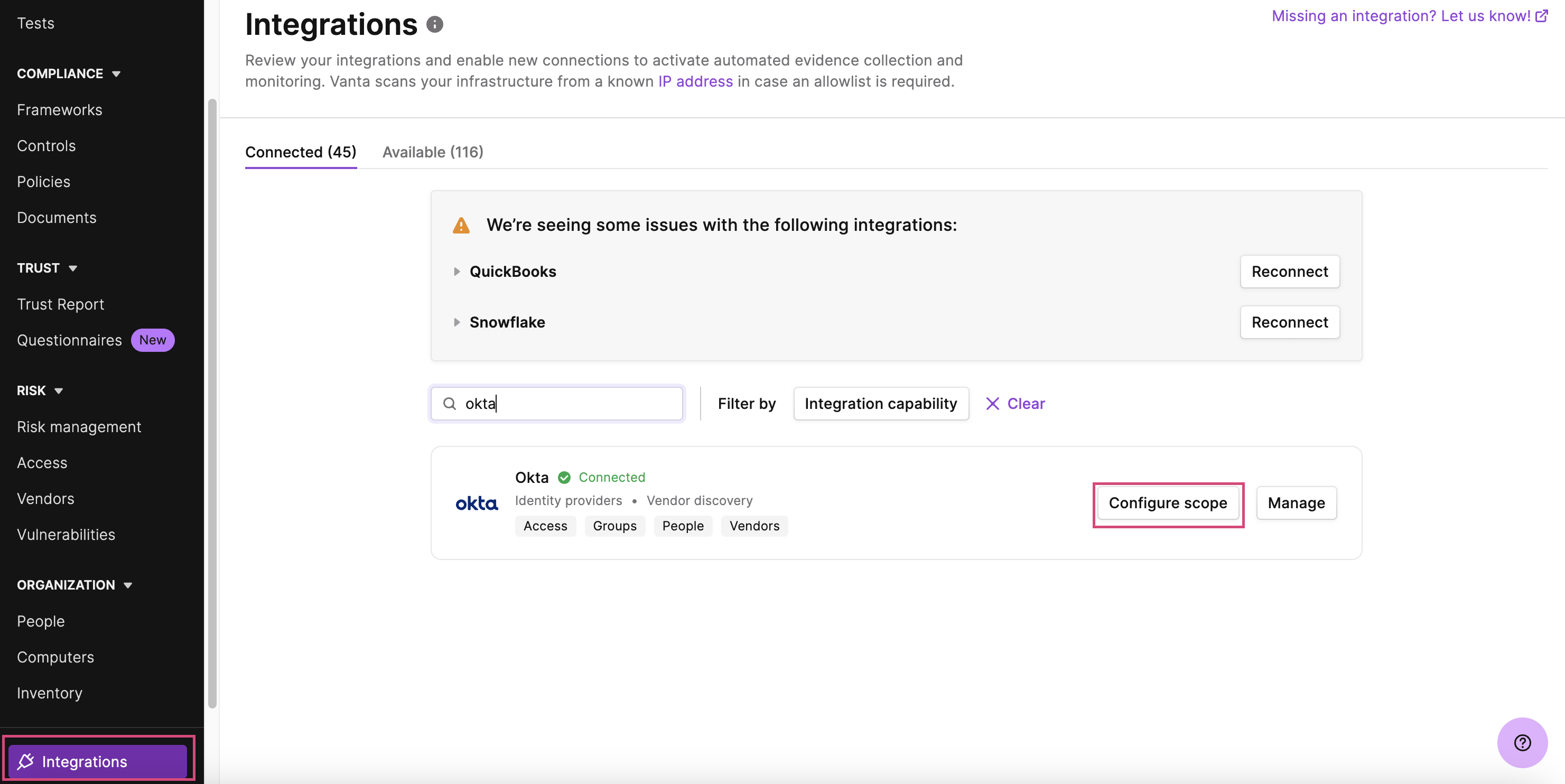Click the New badge beside Questionnaires
Screen dimensions: 1565x784
tap(153, 340)
